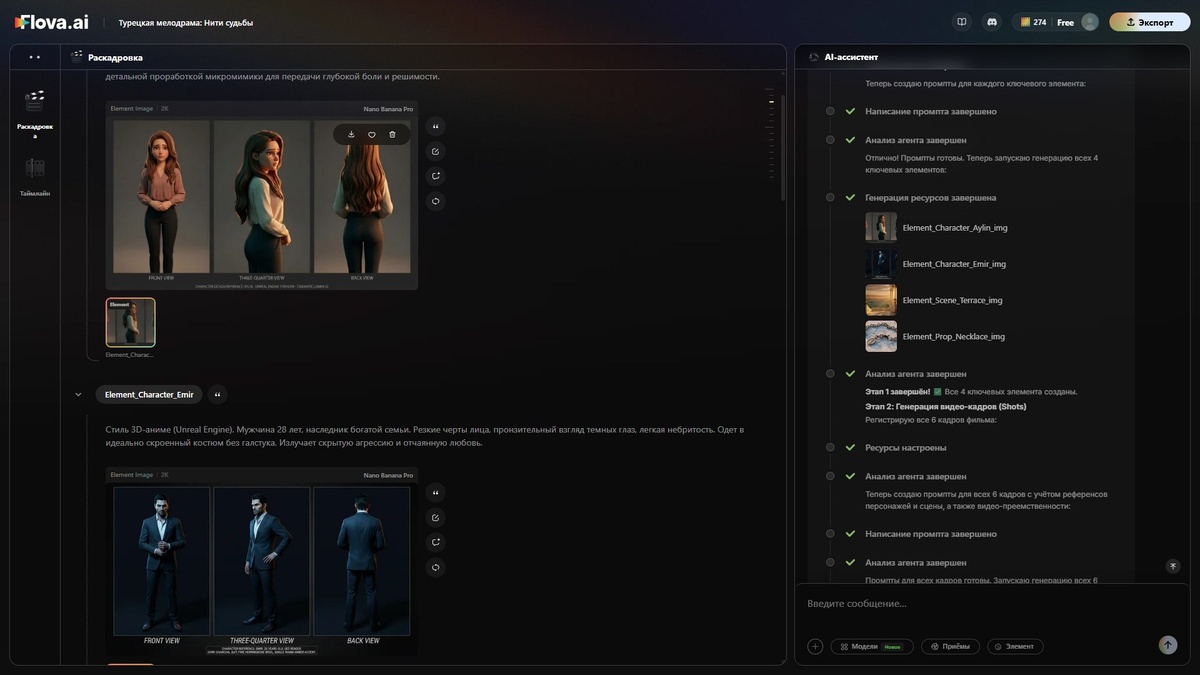Open Element_Prop_Necklace_img resource thumbnail
1200x675 pixels.
click(x=881, y=335)
